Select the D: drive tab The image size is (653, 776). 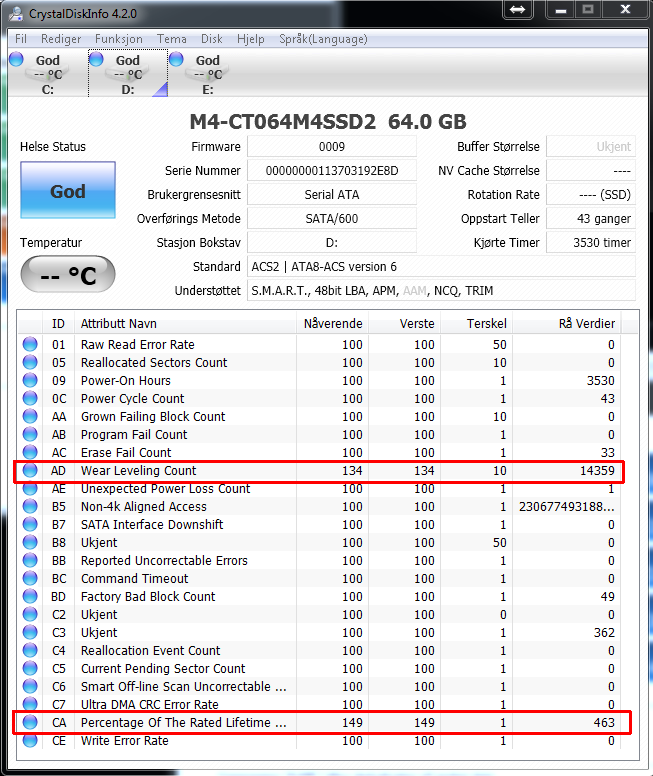tap(128, 74)
